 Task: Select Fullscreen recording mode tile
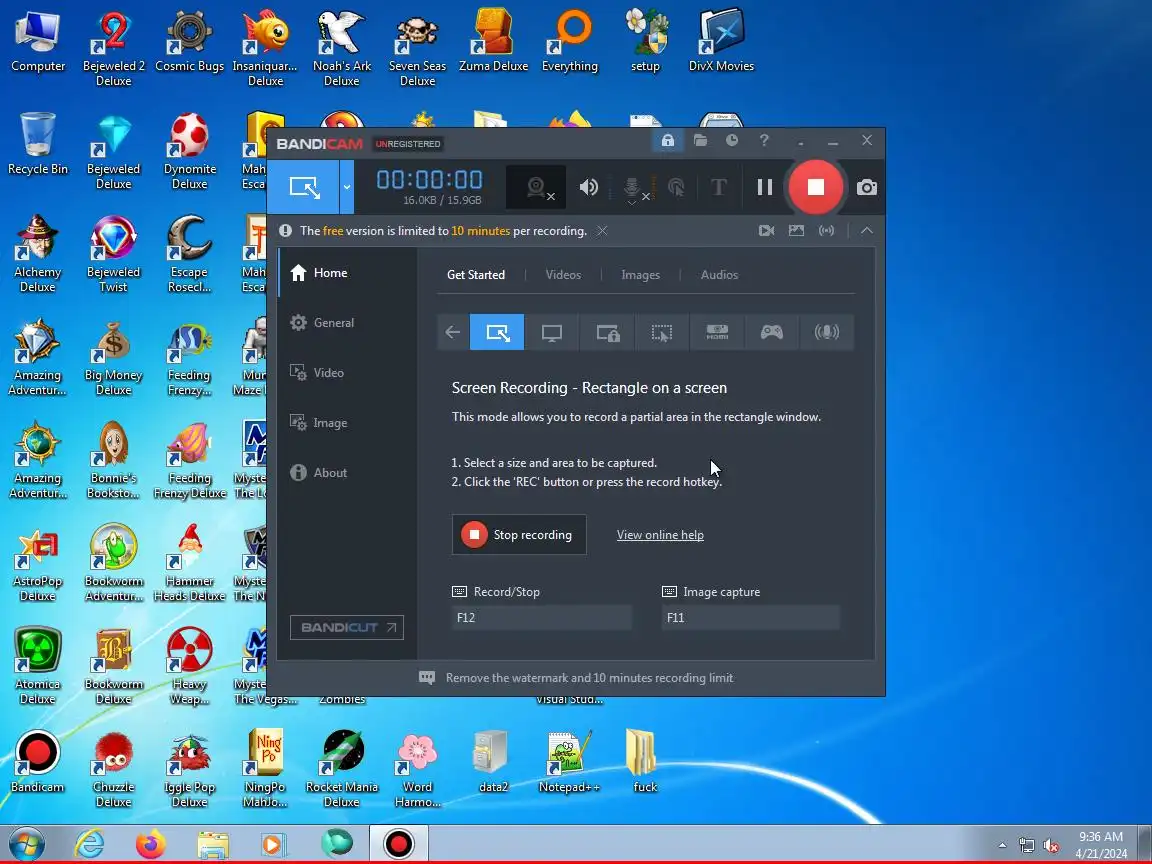point(552,332)
